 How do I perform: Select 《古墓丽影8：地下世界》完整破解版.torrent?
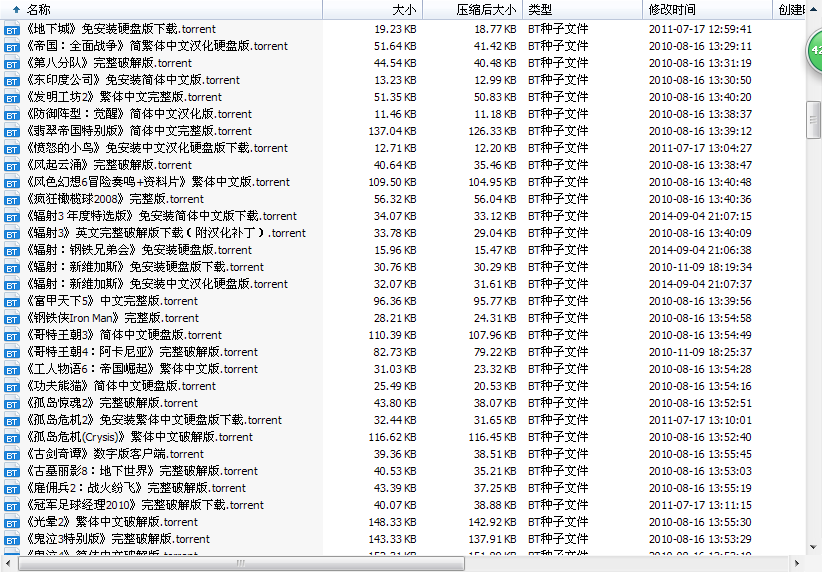point(142,471)
